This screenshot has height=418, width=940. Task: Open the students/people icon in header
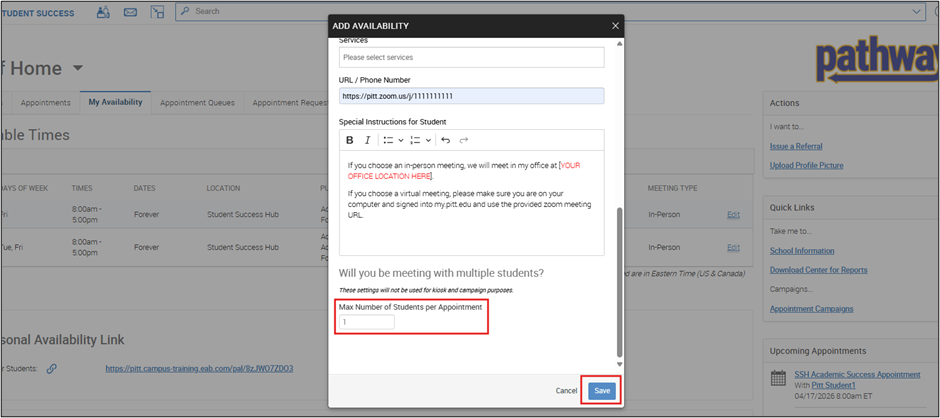coord(104,11)
